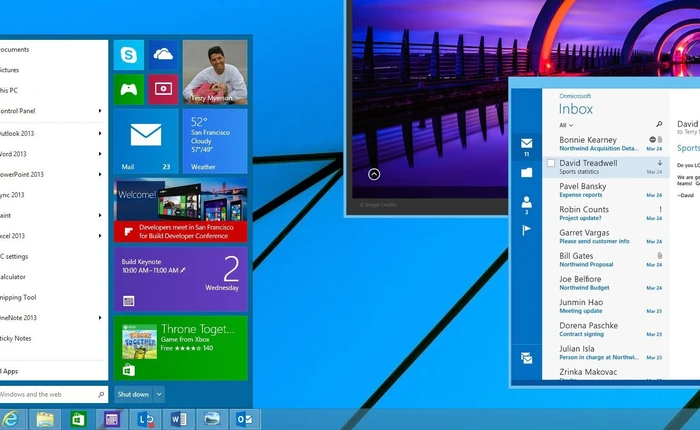Image resolution: width=700 pixels, height=430 pixels.
Task: Open the red Video tile
Action: 163,89
